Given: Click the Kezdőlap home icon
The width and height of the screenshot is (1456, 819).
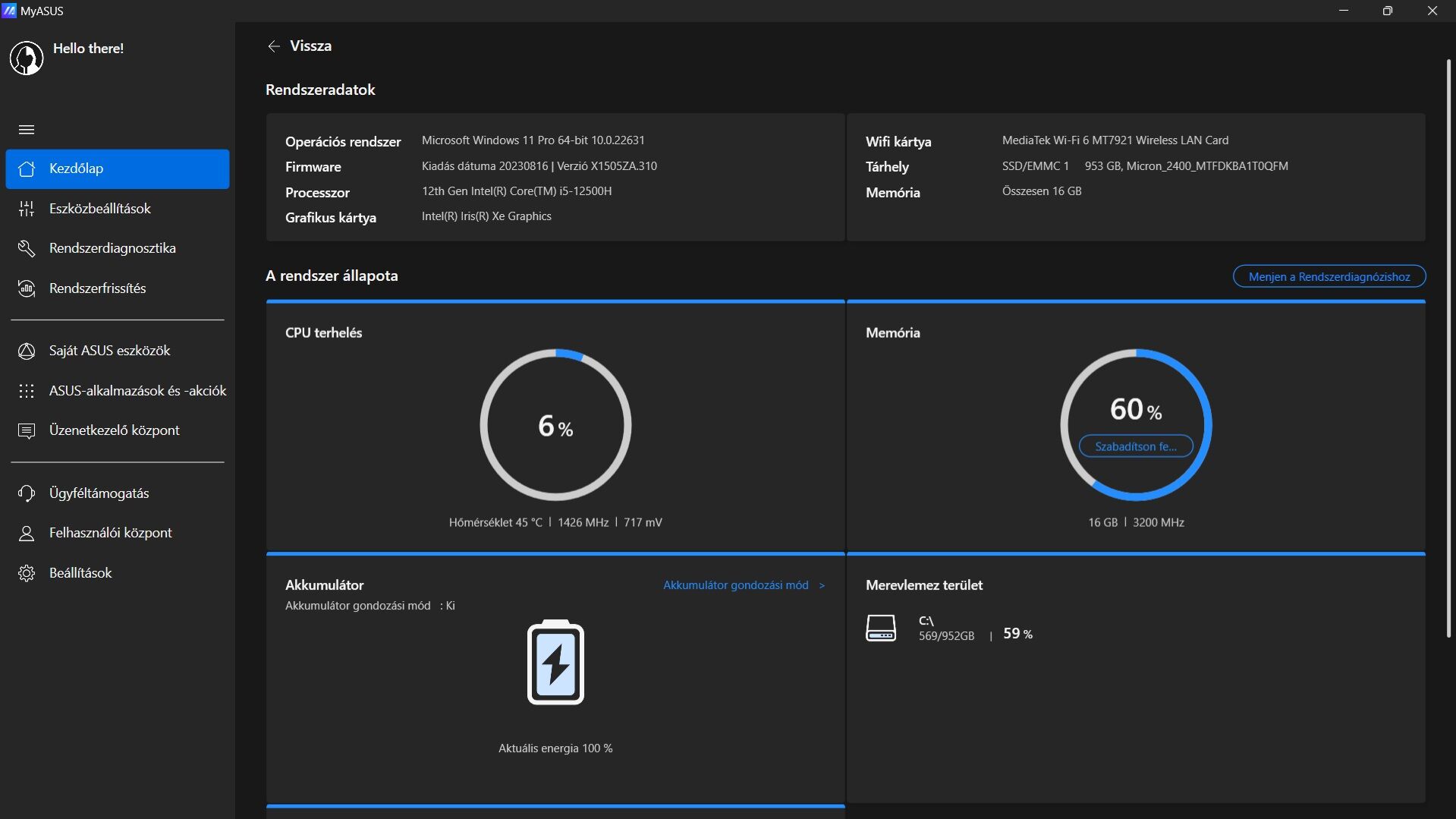Looking at the screenshot, I should point(27,169).
